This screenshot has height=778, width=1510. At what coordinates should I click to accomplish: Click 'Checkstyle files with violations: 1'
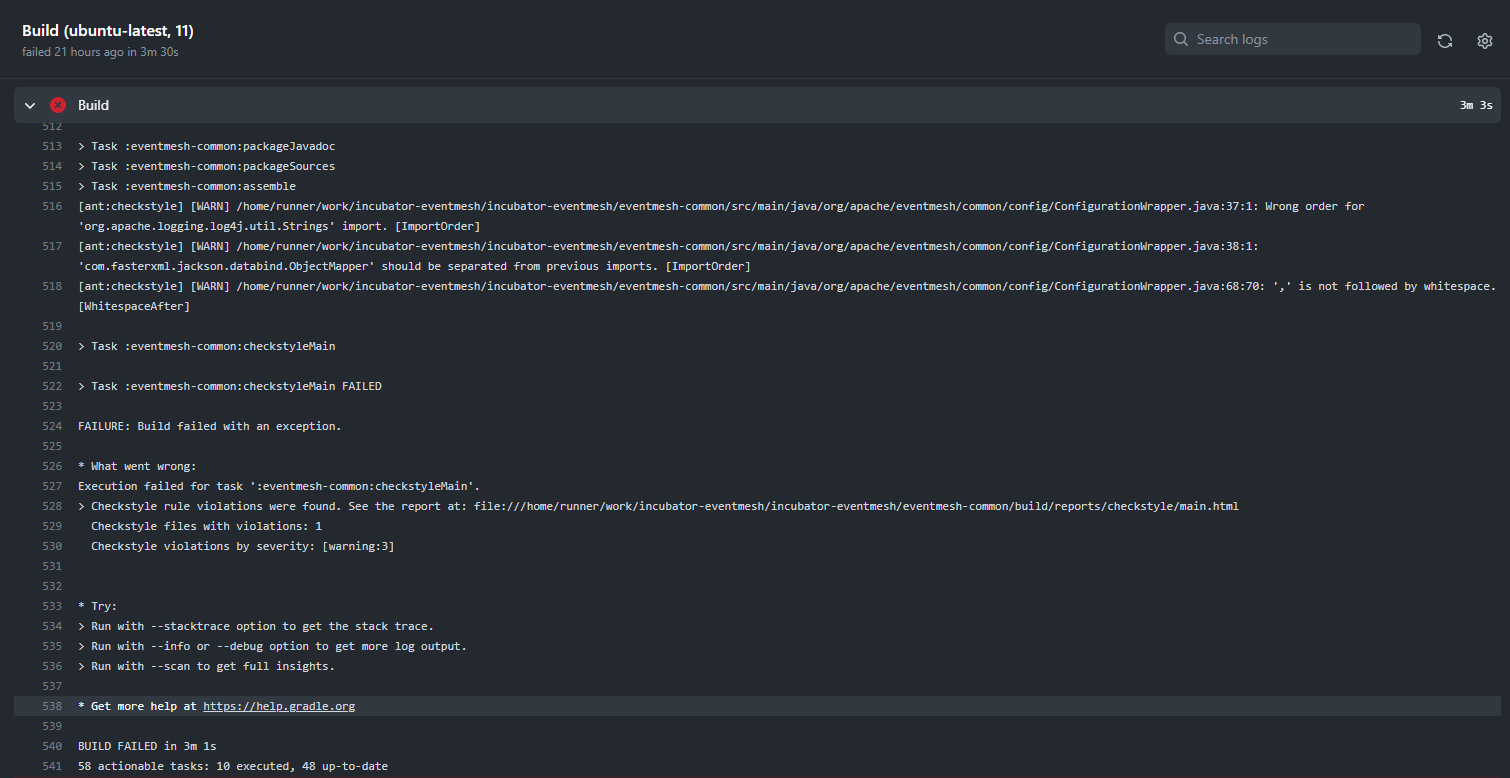206,526
